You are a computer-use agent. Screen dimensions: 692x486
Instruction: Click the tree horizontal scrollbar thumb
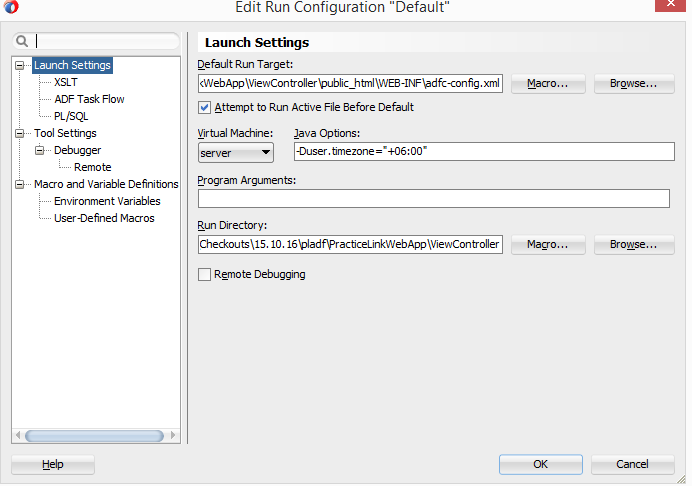click(x=94, y=436)
